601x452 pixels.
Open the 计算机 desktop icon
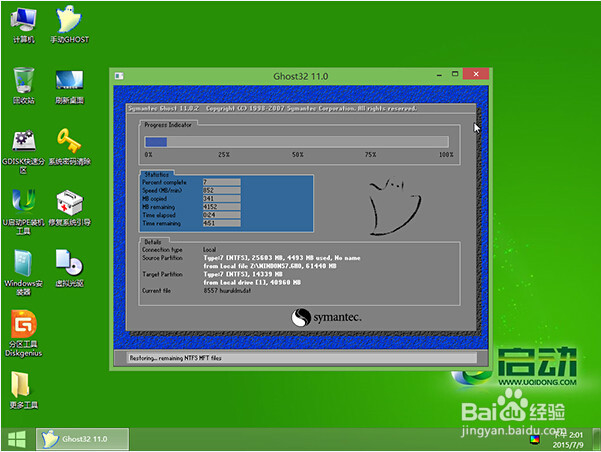[24, 26]
